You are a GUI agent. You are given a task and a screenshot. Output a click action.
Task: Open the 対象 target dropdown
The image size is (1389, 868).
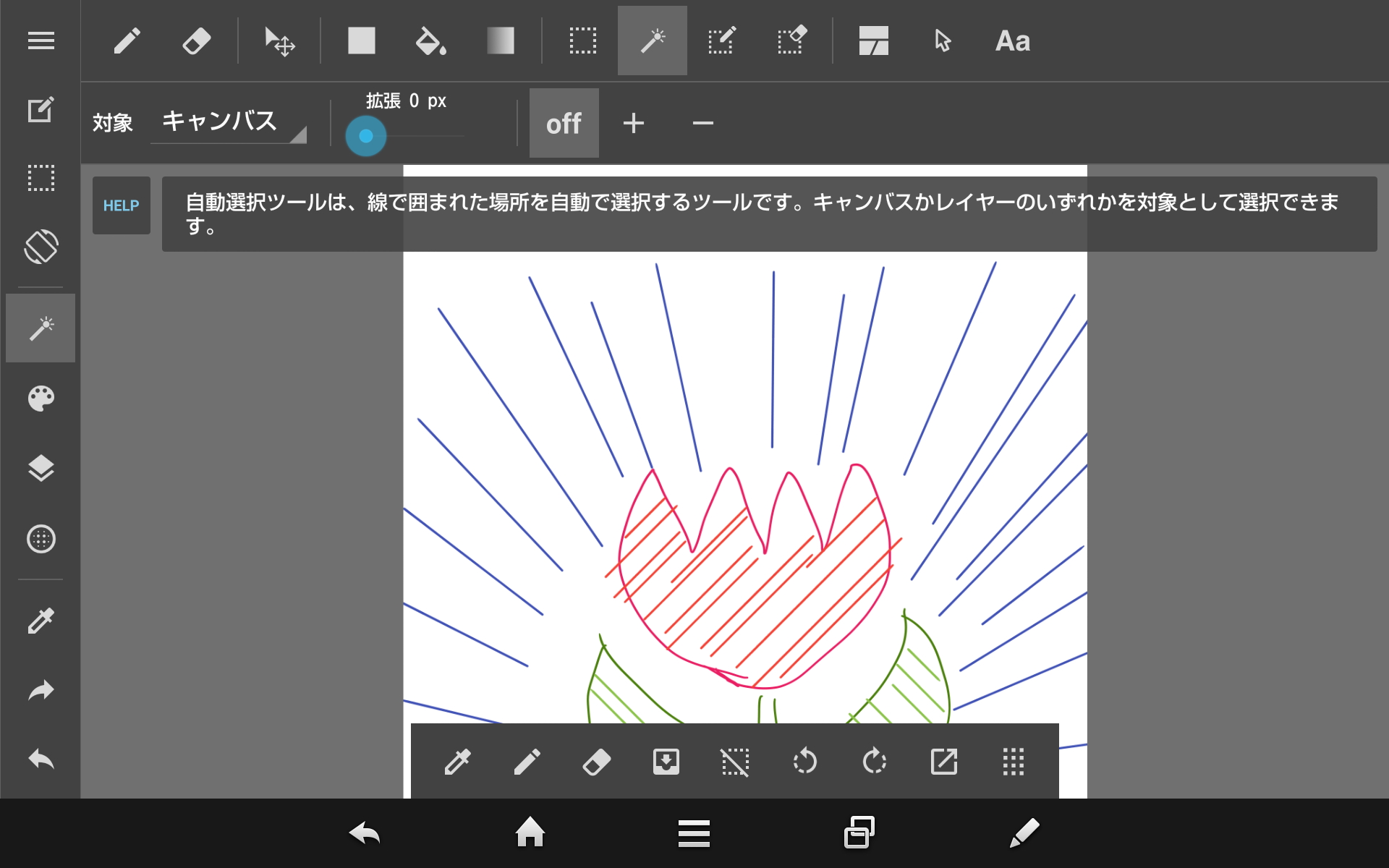228,123
